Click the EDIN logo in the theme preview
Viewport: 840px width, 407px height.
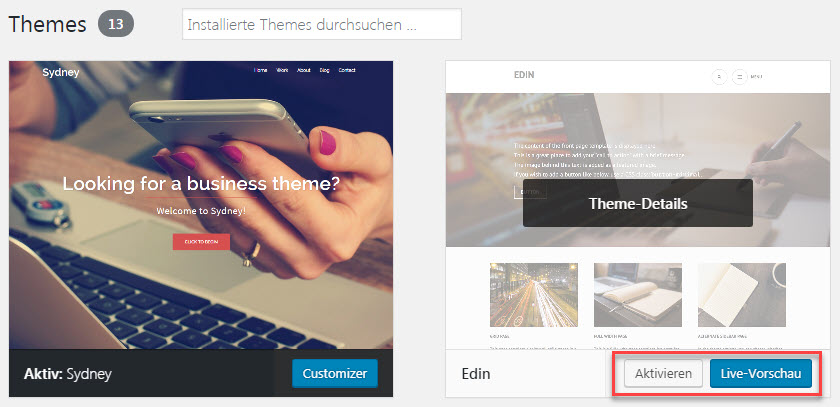tap(524, 75)
